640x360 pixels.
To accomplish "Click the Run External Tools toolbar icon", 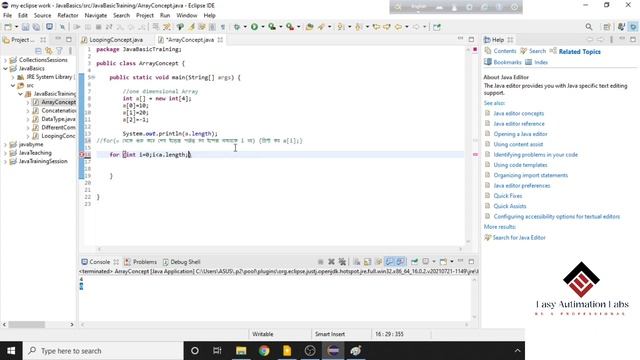I will coord(290,27).
